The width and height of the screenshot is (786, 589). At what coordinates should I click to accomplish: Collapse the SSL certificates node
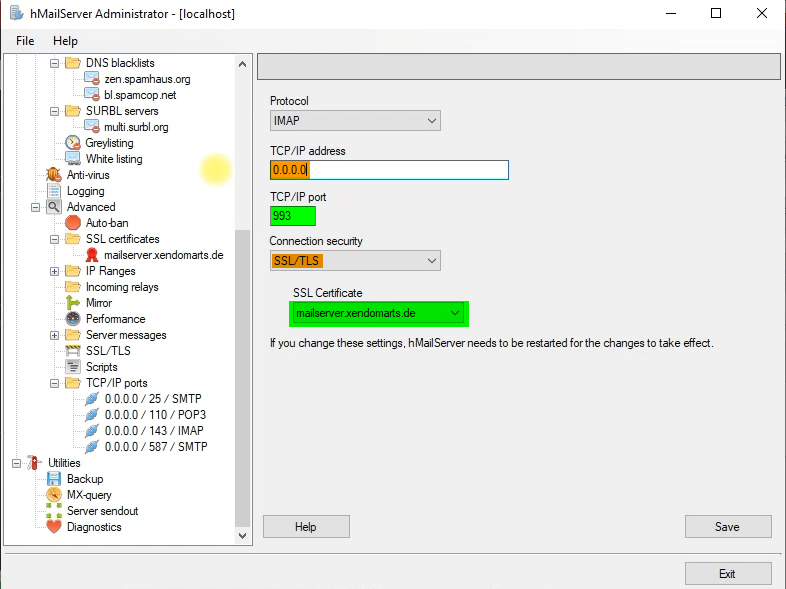(x=54, y=240)
